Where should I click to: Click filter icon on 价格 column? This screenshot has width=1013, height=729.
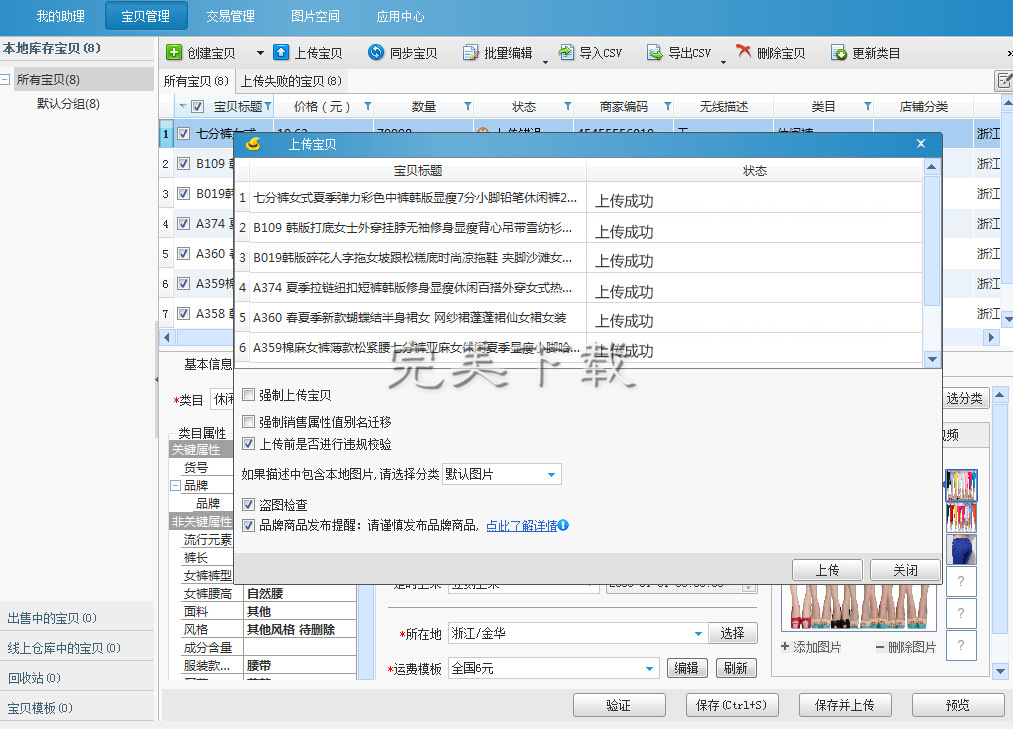(368, 106)
